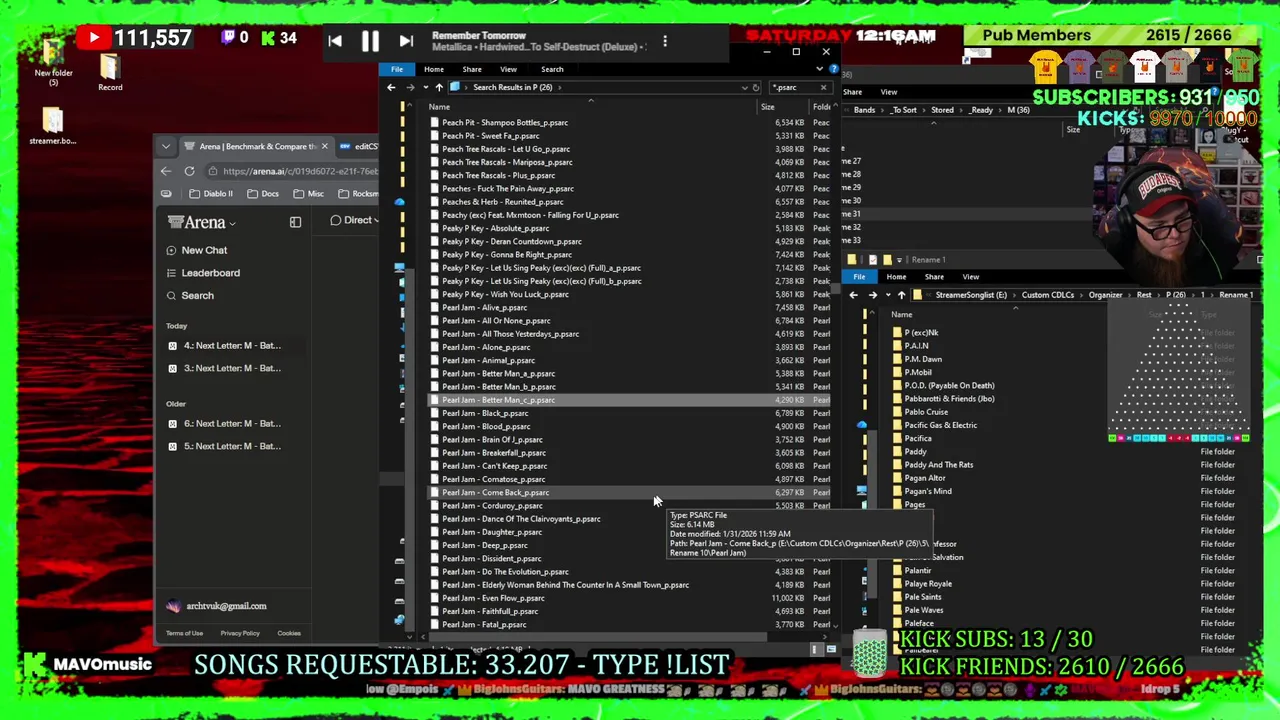
Task: Select Pearl Jam - Alive_p.psarc file
Action: click(484, 307)
